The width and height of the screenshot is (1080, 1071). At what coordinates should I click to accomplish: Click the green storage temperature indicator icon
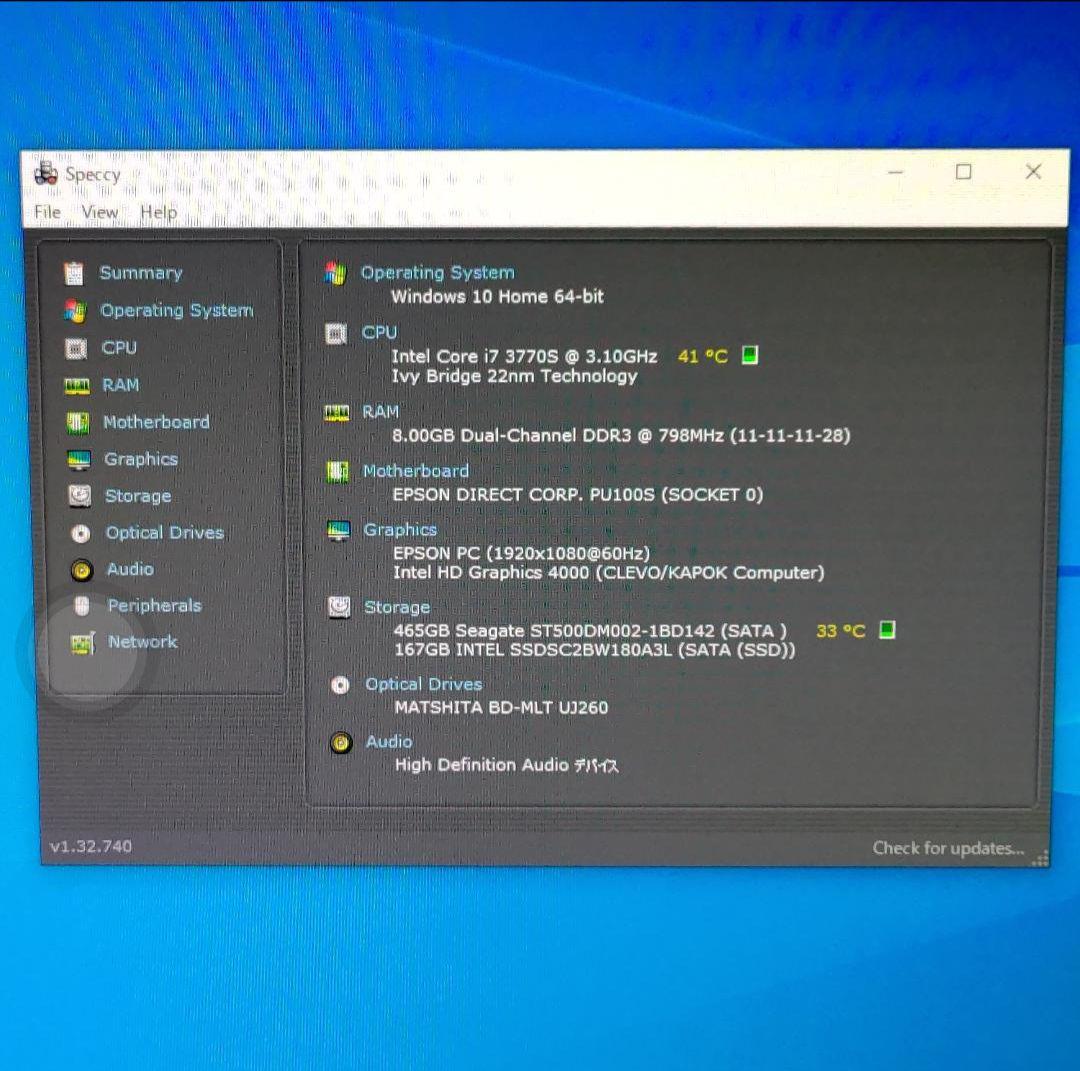[x=886, y=630]
